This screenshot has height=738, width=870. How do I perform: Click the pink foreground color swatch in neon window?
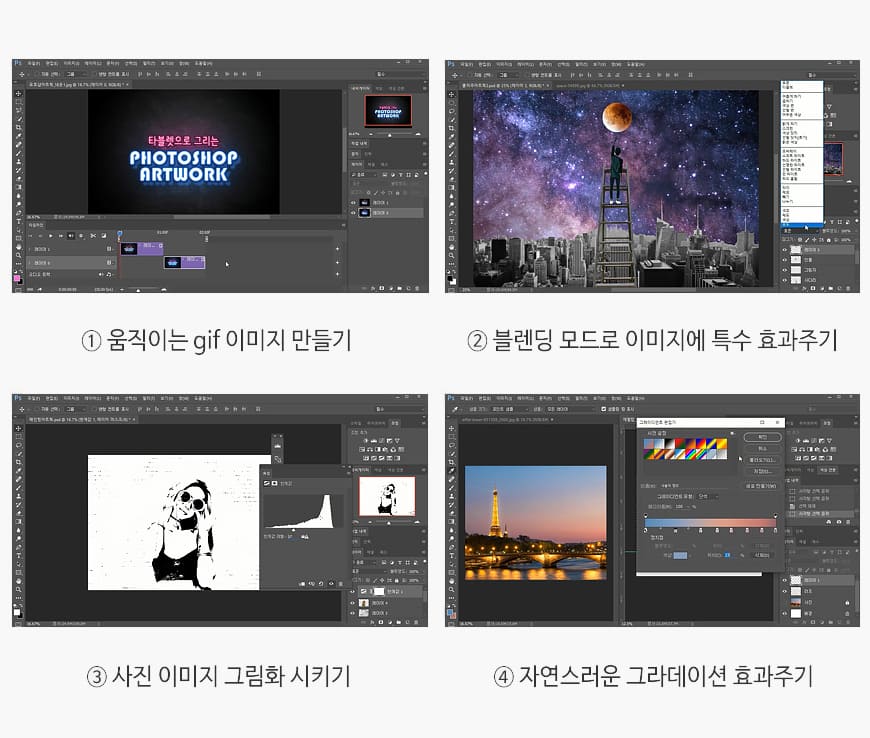click(17, 279)
